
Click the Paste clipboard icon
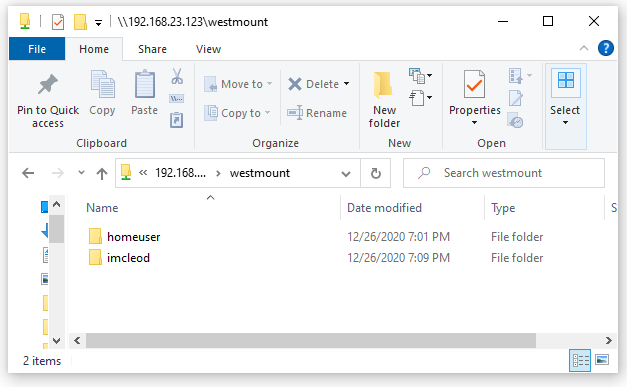pos(144,84)
